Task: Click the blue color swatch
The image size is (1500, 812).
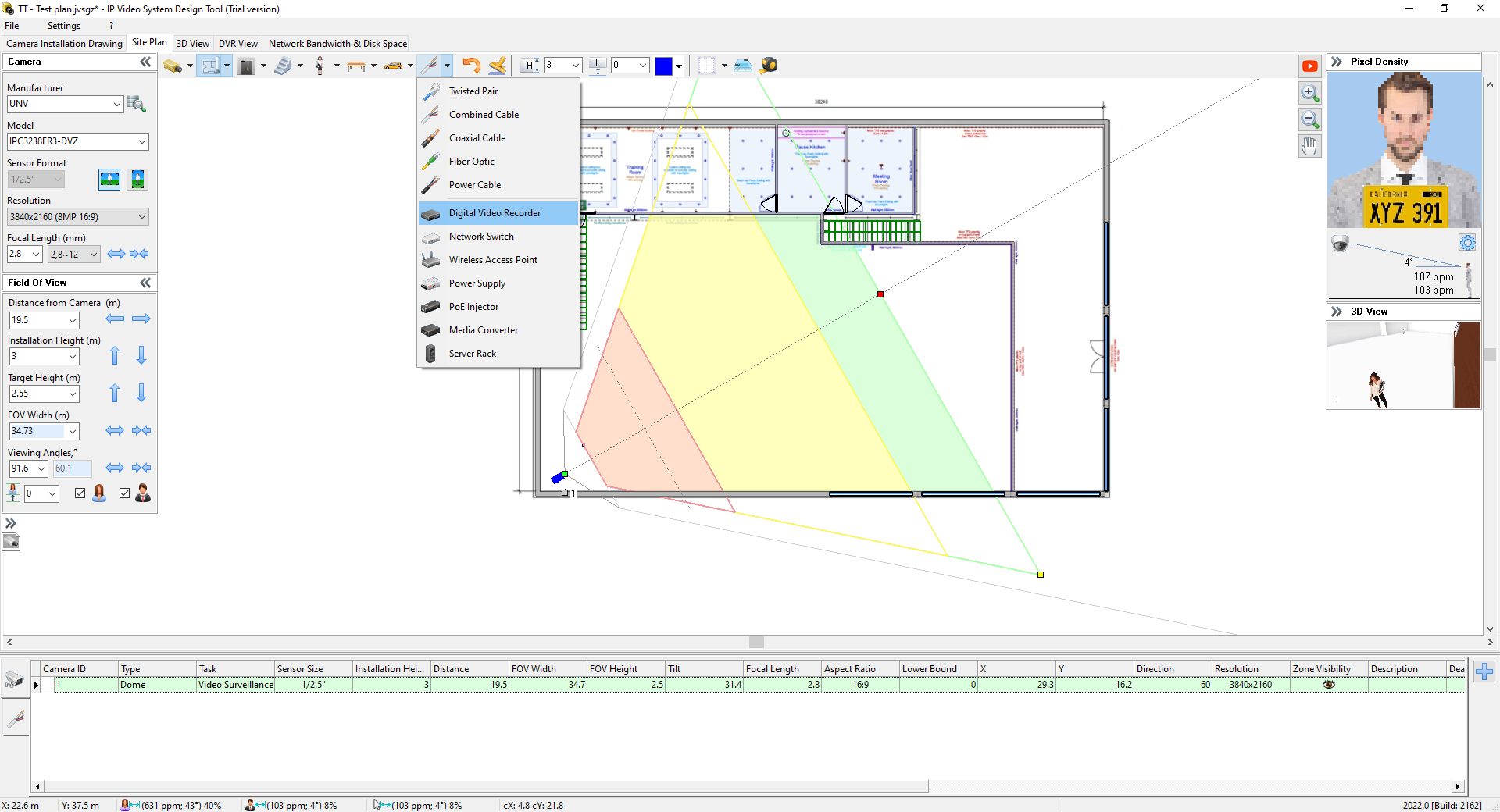Action: [663, 66]
